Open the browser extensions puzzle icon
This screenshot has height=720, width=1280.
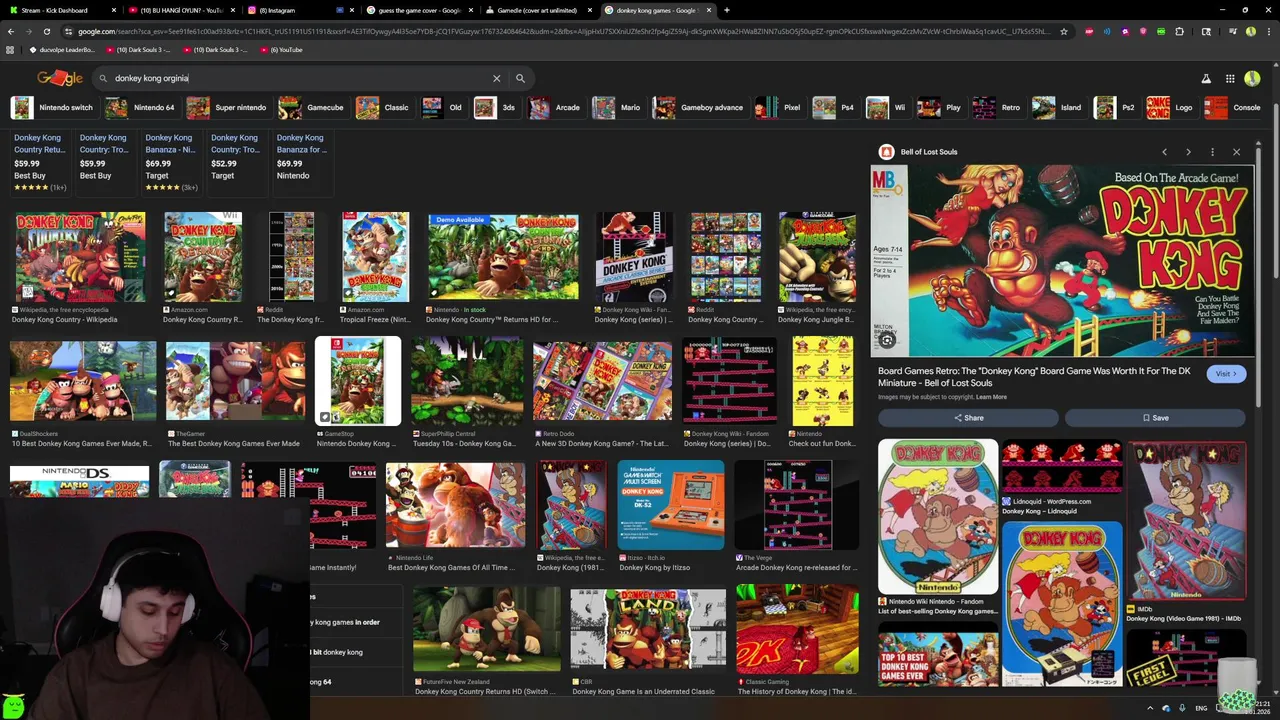click(1179, 31)
